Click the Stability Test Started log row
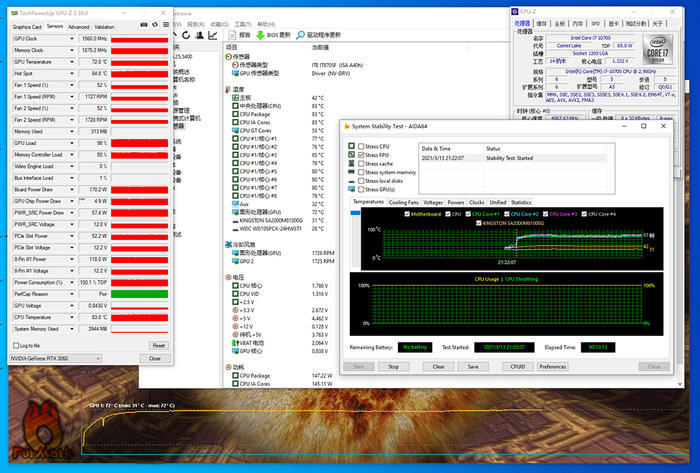The width and height of the screenshot is (700, 473). (513, 158)
